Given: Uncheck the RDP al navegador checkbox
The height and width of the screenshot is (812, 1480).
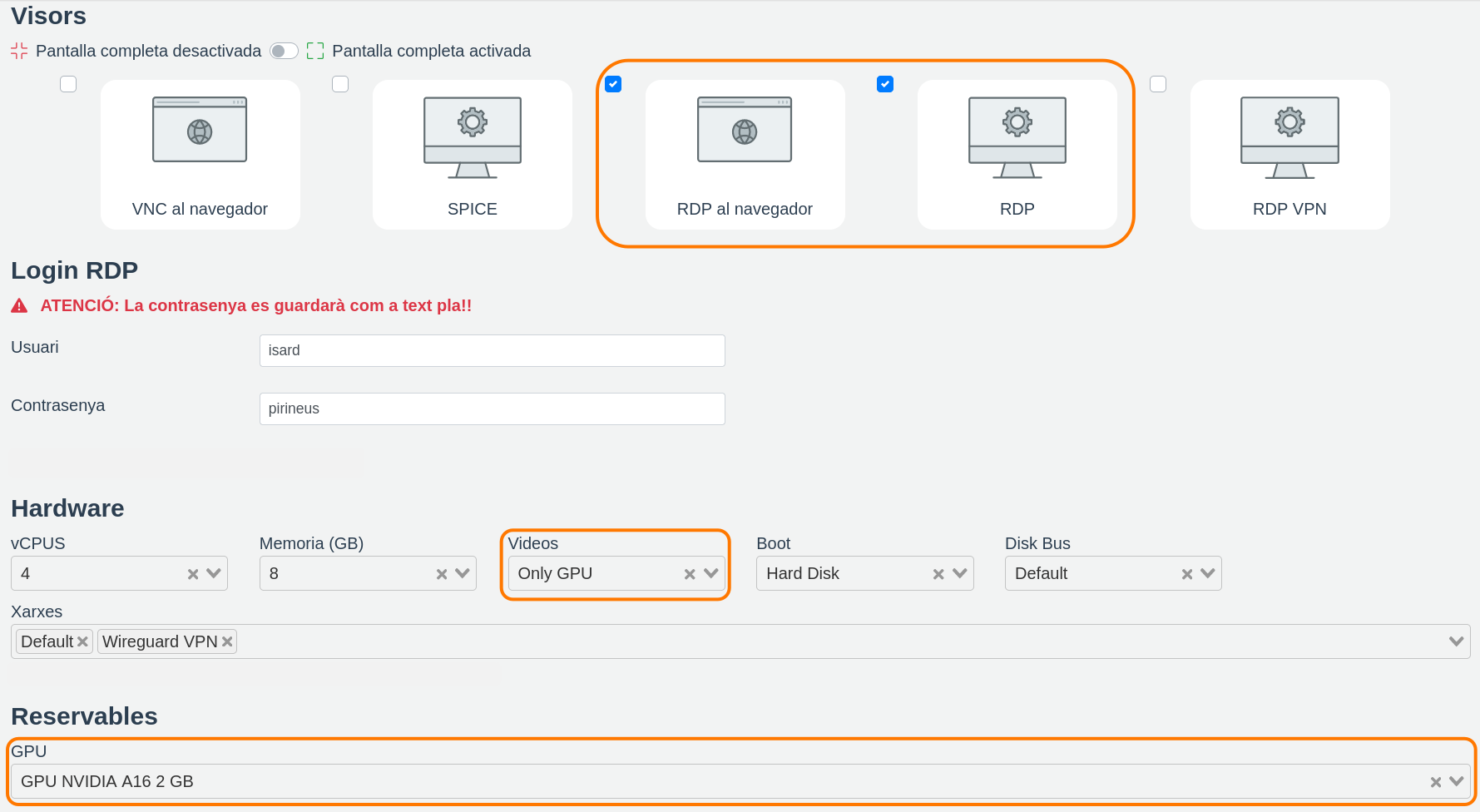Looking at the screenshot, I should [613, 84].
